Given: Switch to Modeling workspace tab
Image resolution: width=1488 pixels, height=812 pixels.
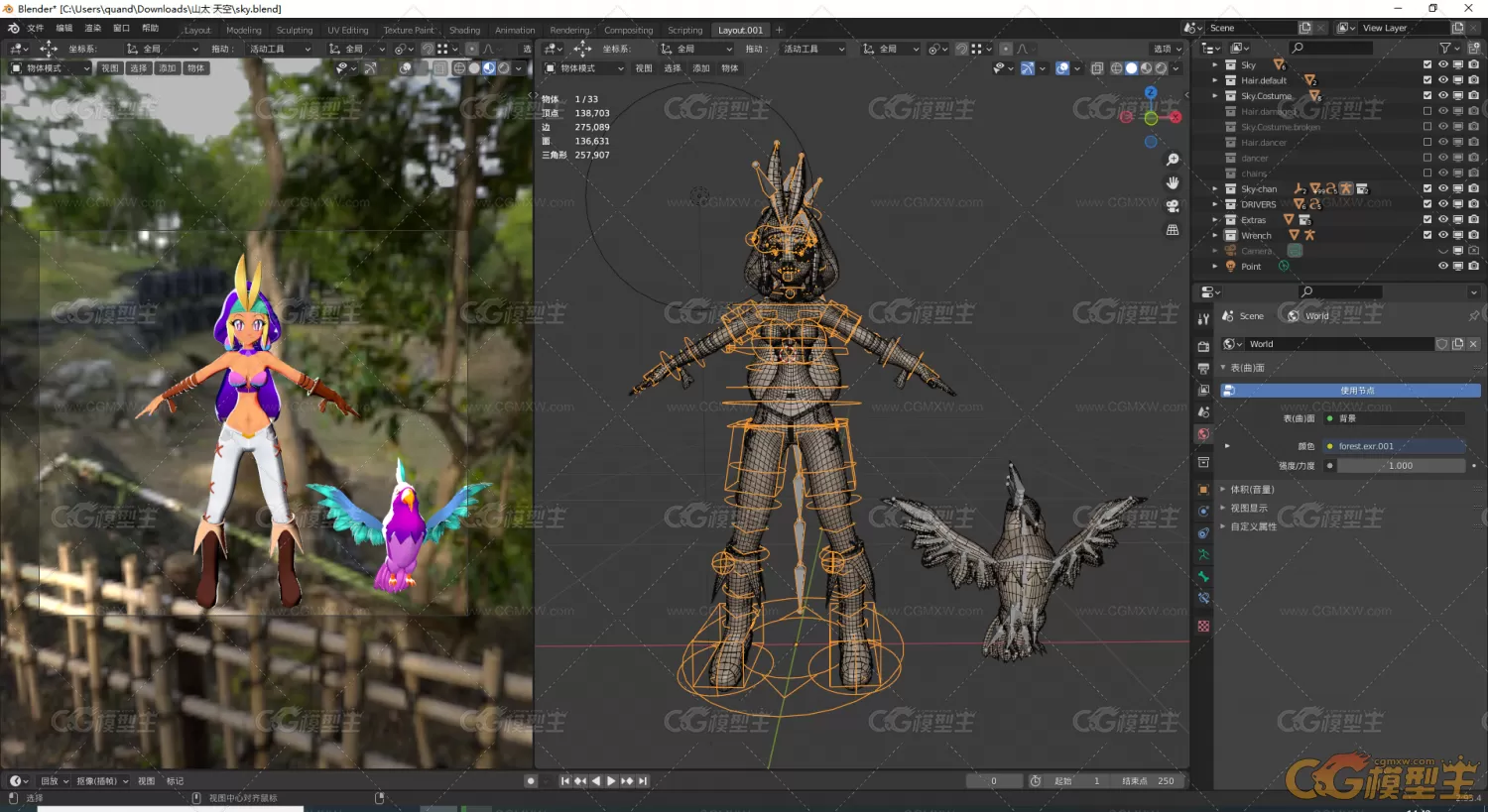Looking at the screenshot, I should (244, 30).
